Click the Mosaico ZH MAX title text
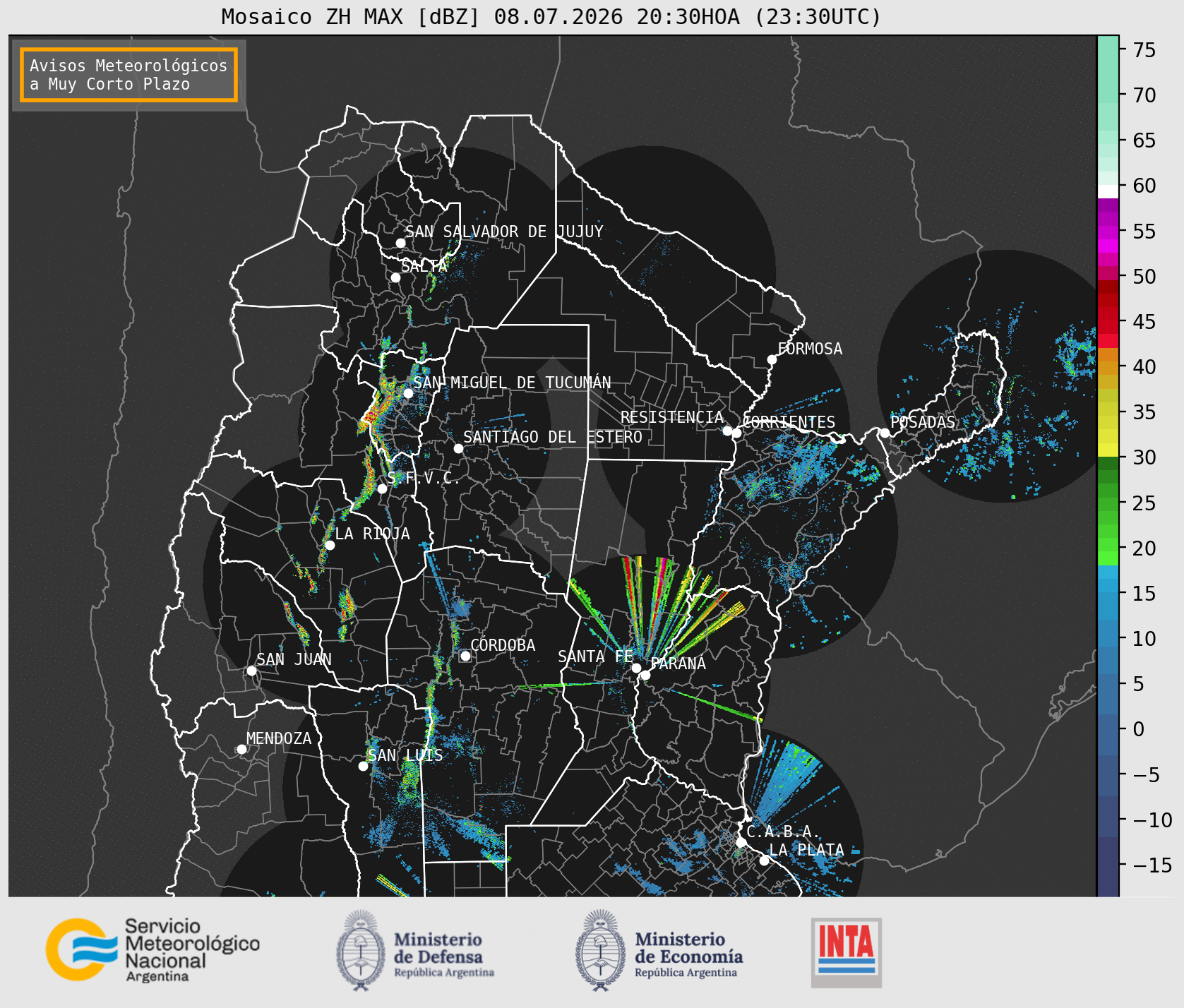Image resolution: width=1184 pixels, height=1008 pixels. (x=551, y=16)
